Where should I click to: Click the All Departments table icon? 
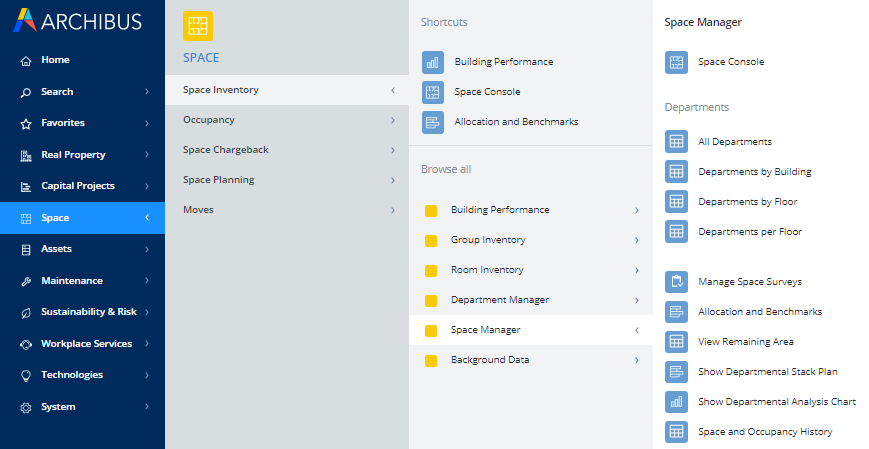[676, 142]
